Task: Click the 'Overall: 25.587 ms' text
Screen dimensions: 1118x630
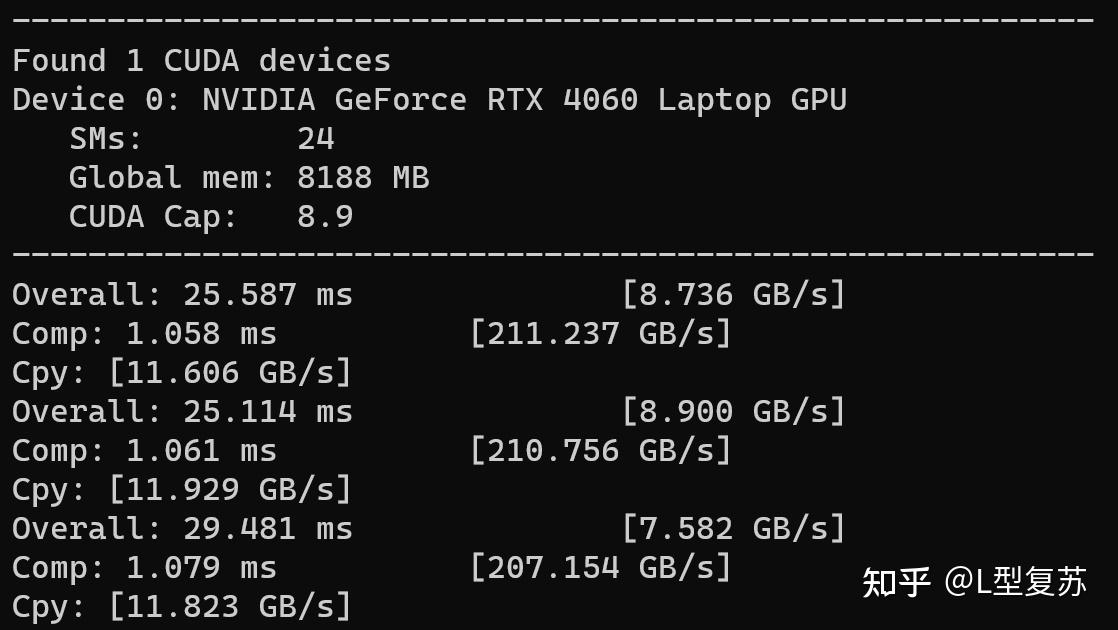Action: click(x=182, y=295)
